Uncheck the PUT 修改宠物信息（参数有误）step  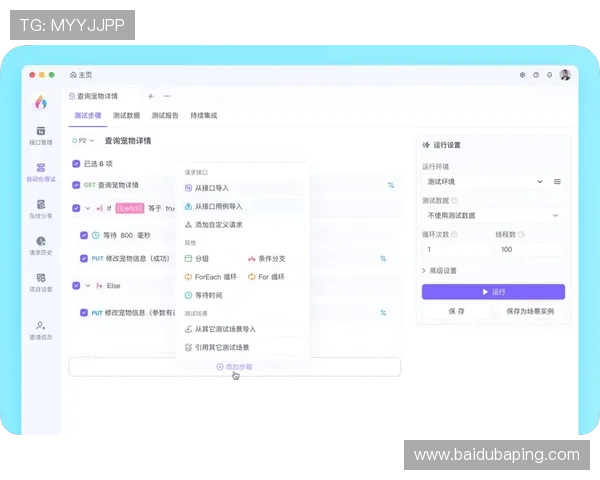tap(84, 313)
